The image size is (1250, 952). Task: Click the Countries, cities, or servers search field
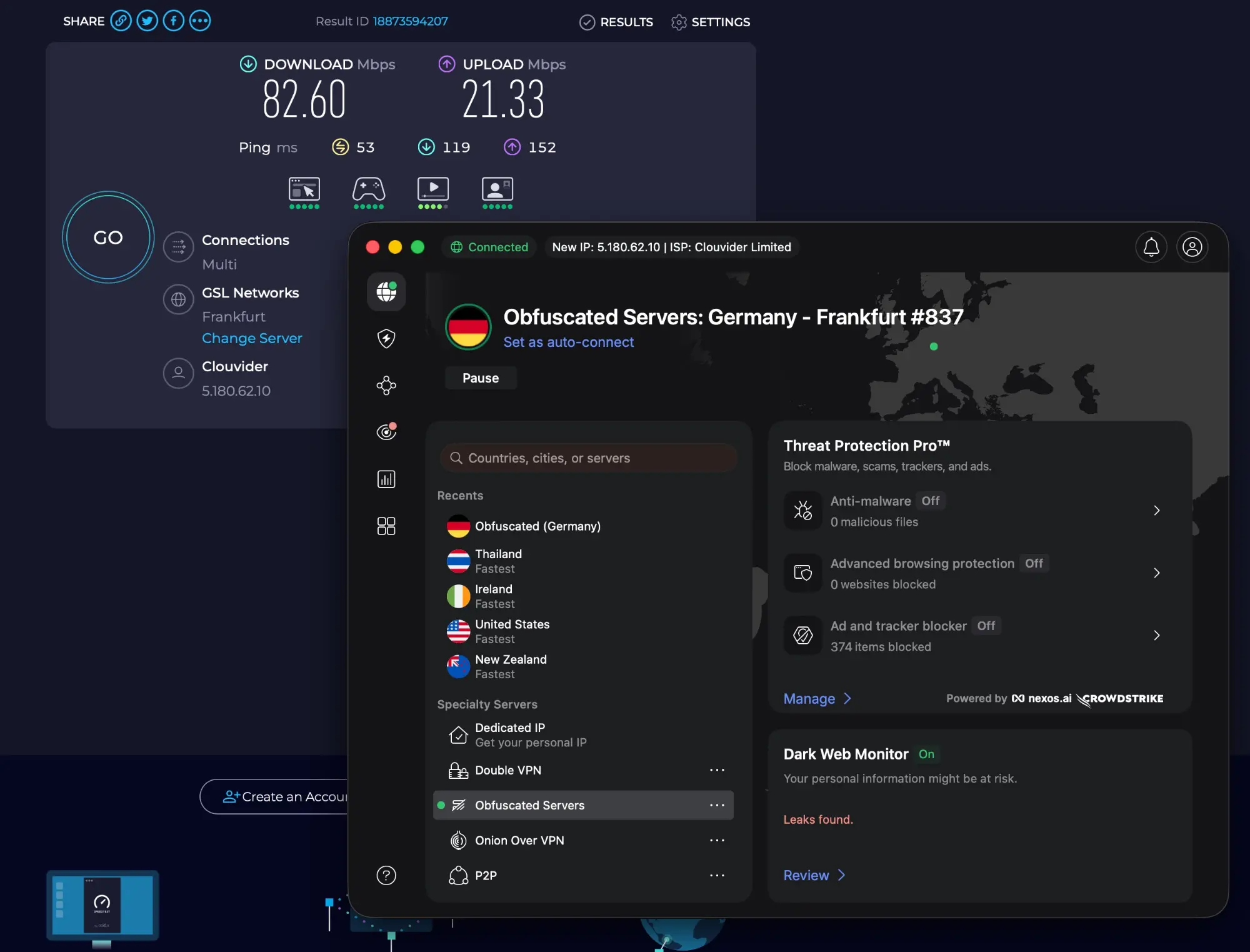point(587,458)
